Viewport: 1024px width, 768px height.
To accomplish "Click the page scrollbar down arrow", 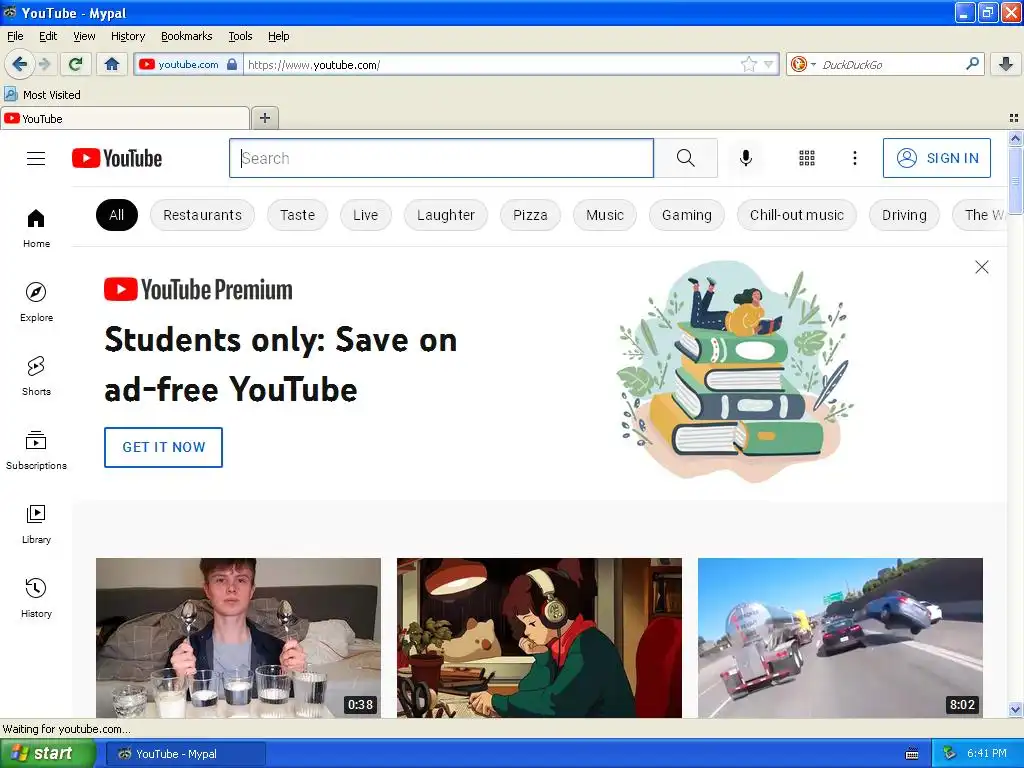I will pos(1015,709).
